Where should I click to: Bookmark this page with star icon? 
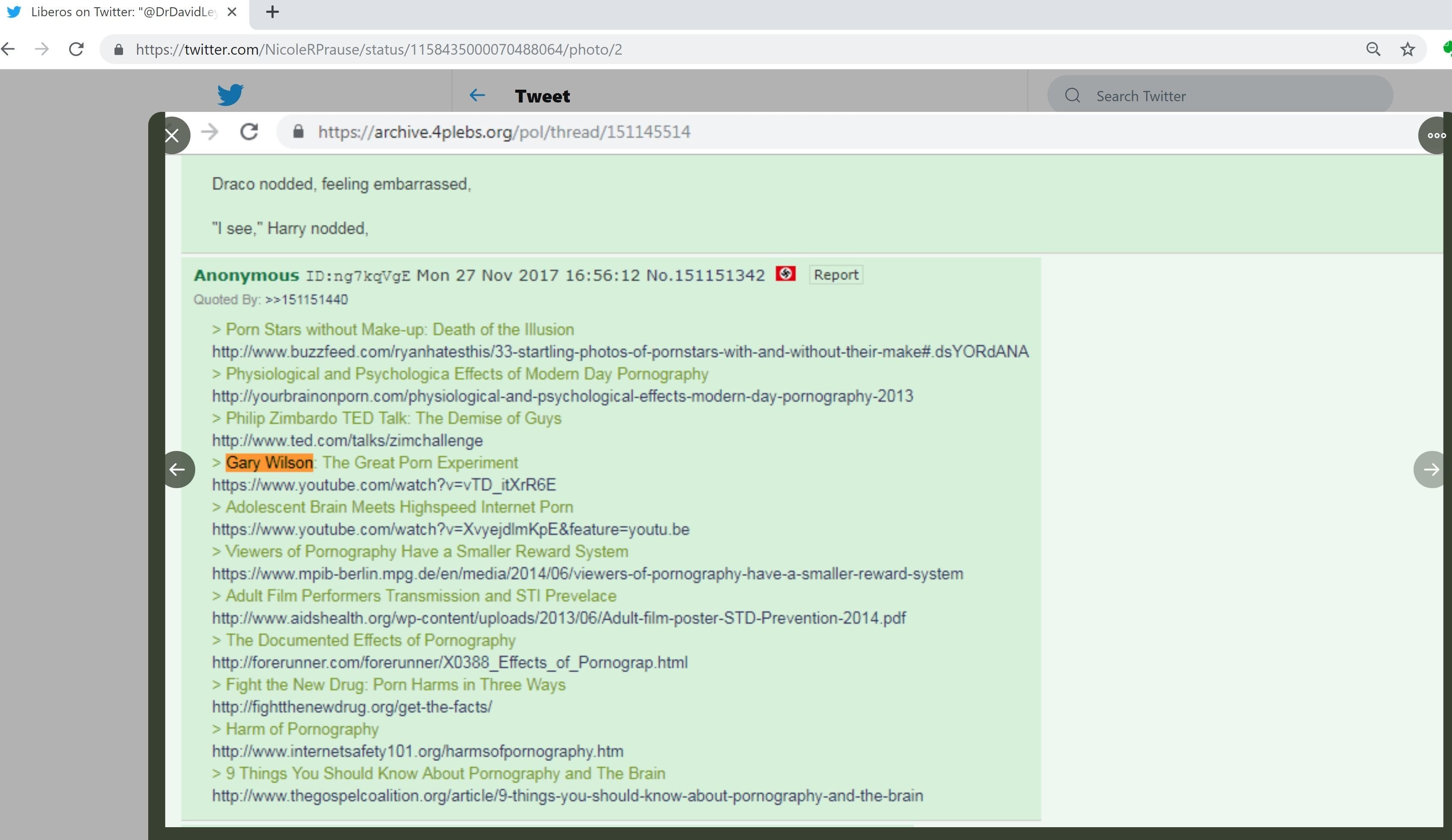pos(1408,50)
